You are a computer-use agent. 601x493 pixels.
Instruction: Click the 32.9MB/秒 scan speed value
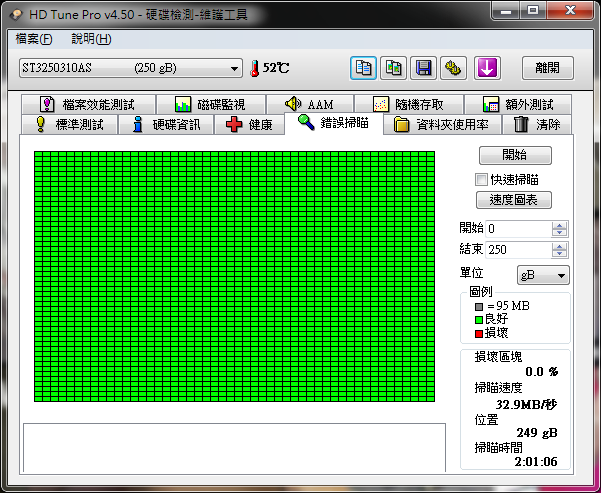[526, 404]
